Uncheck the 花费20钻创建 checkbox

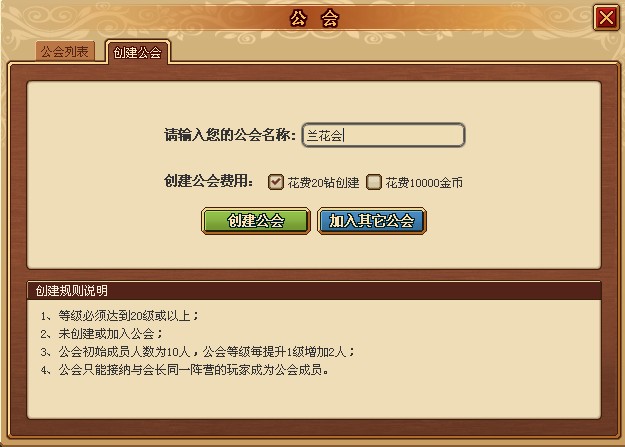click(x=275, y=182)
